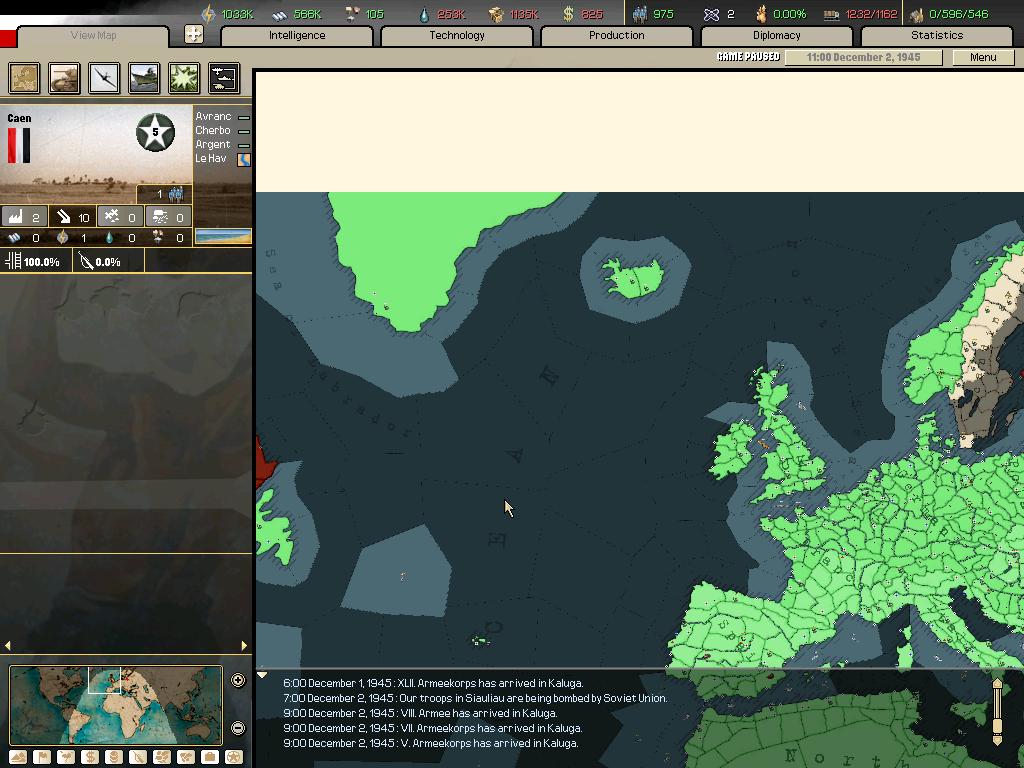Toggle game pause via the date display
Viewport: 1024px width, 768px height.
tap(863, 57)
